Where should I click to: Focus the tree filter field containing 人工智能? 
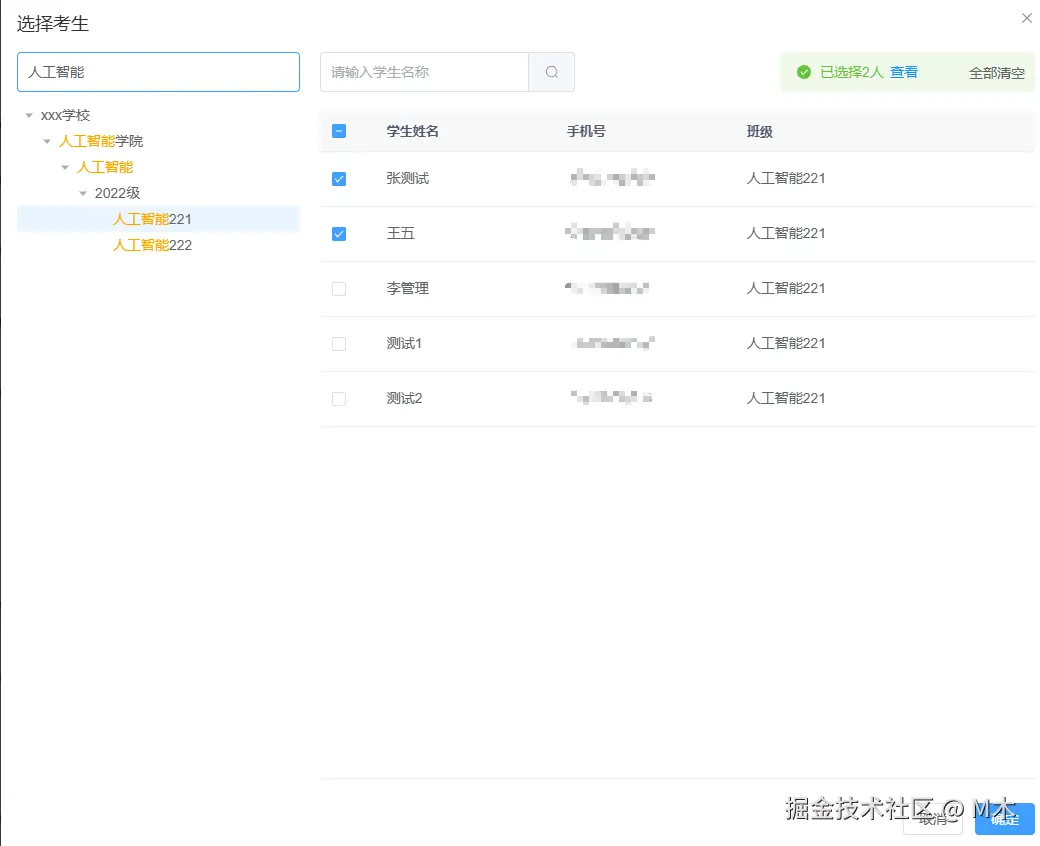pyautogui.click(x=159, y=72)
